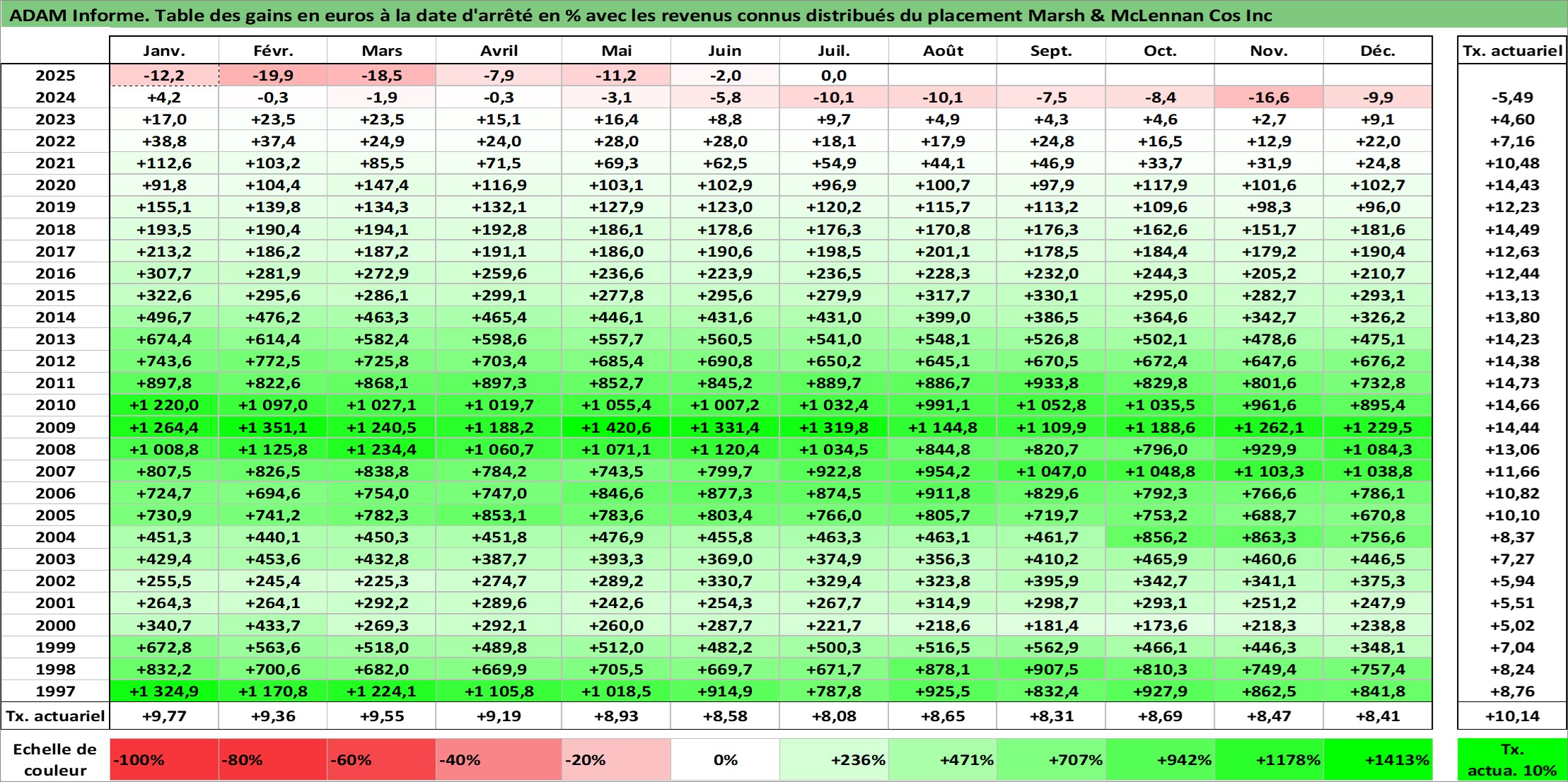Image resolution: width=1568 pixels, height=782 pixels.
Task: Select cell +38,8 in January 2022
Action: coord(164,141)
